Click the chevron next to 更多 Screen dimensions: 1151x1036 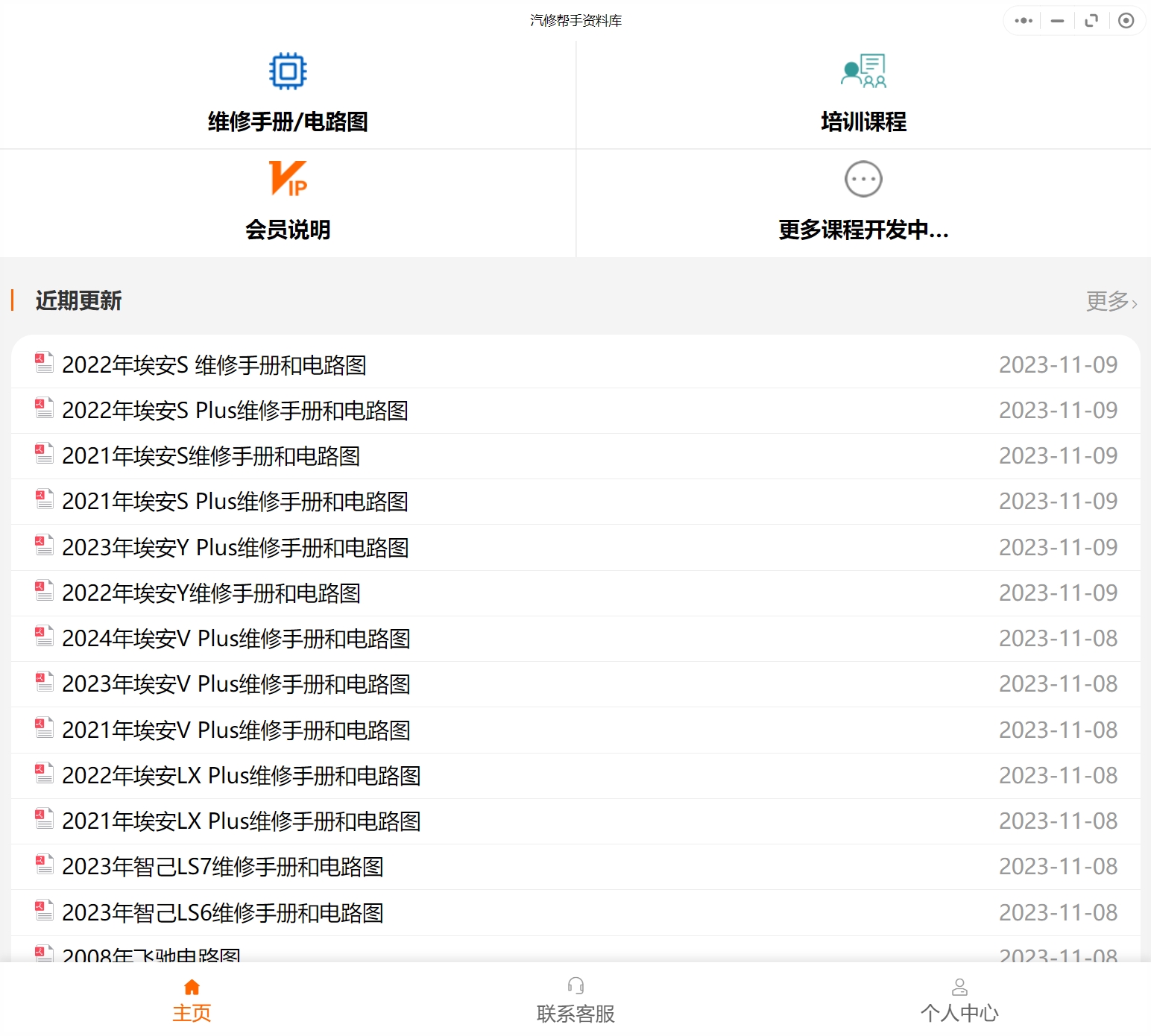pyautogui.click(x=1135, y=302)
